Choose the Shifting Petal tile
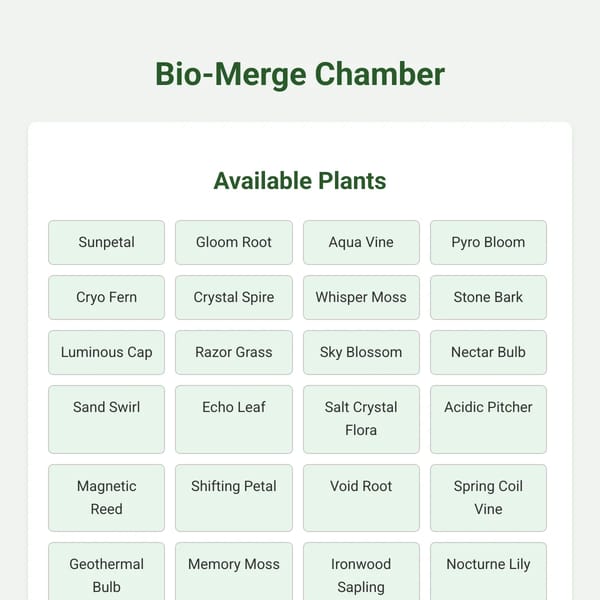The width and height of the screenshot is (600, 600). pos(234,498)
